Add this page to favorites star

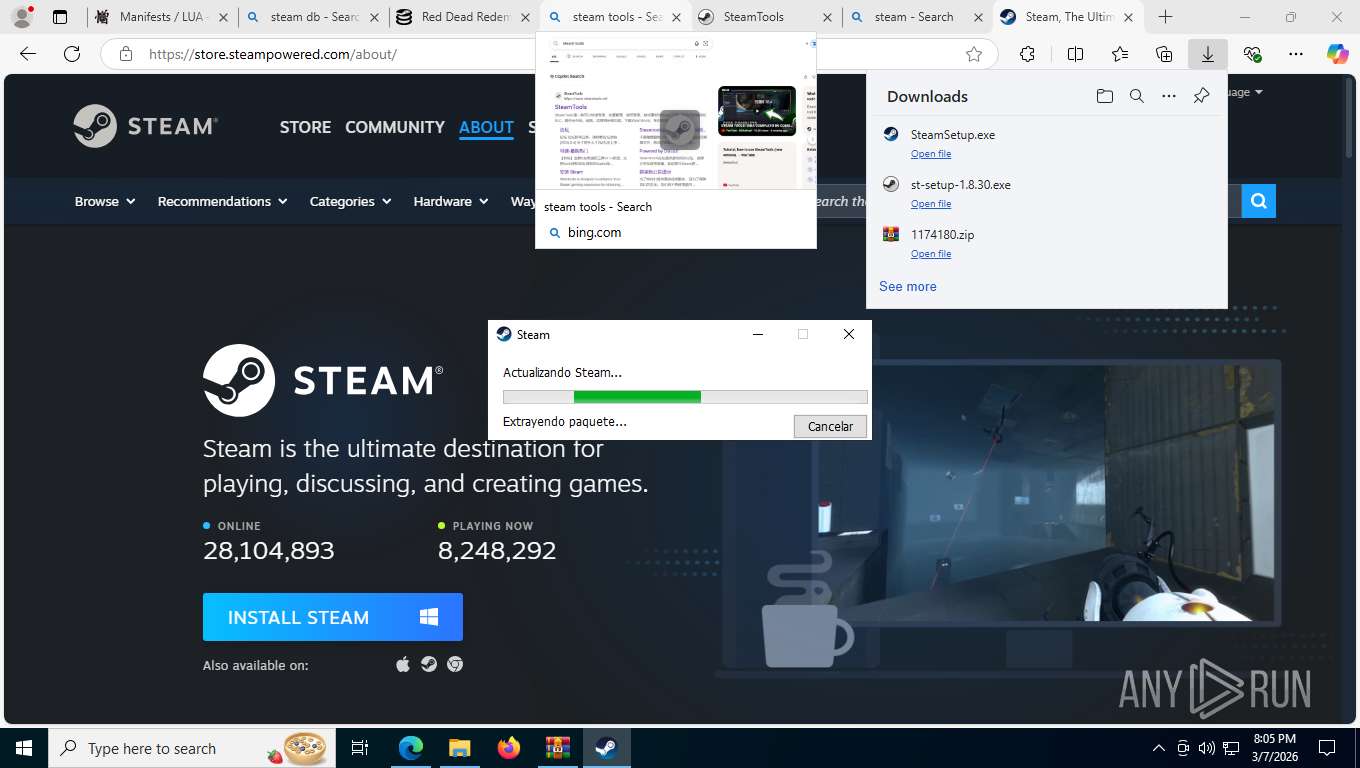coord(974,54)
